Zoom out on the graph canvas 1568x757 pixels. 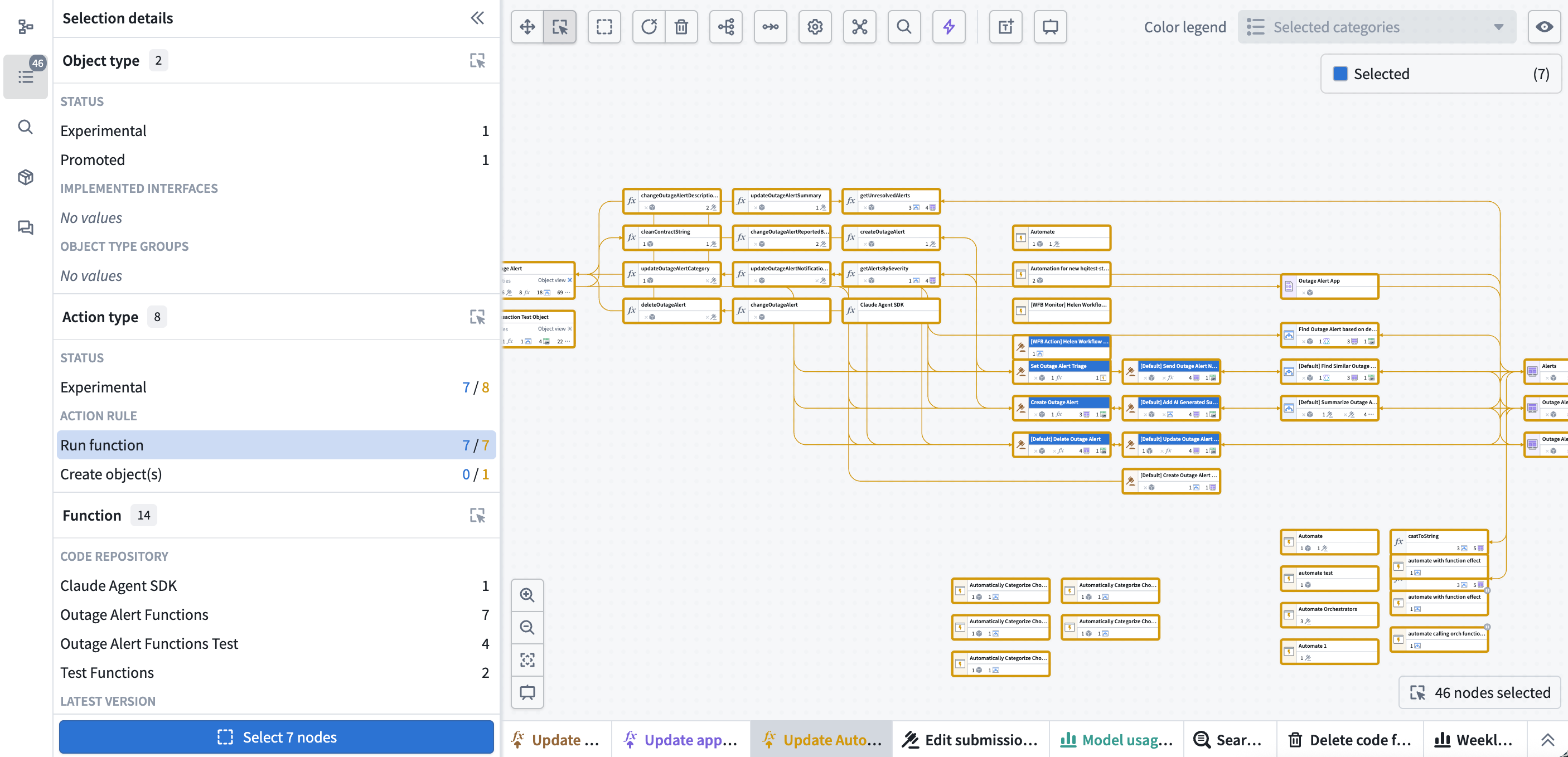(527, 627)
